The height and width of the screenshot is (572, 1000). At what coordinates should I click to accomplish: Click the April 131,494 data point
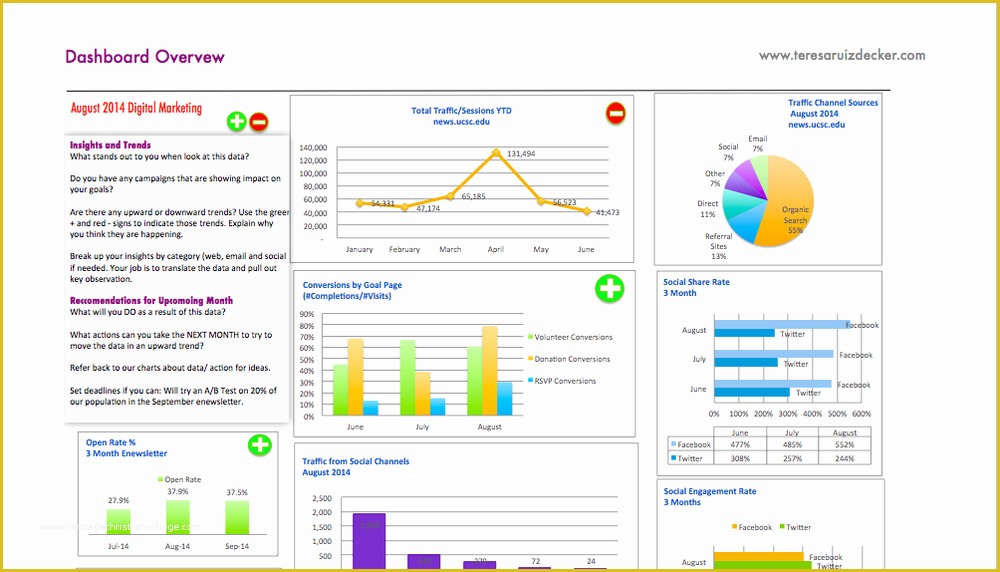[496, 152]
